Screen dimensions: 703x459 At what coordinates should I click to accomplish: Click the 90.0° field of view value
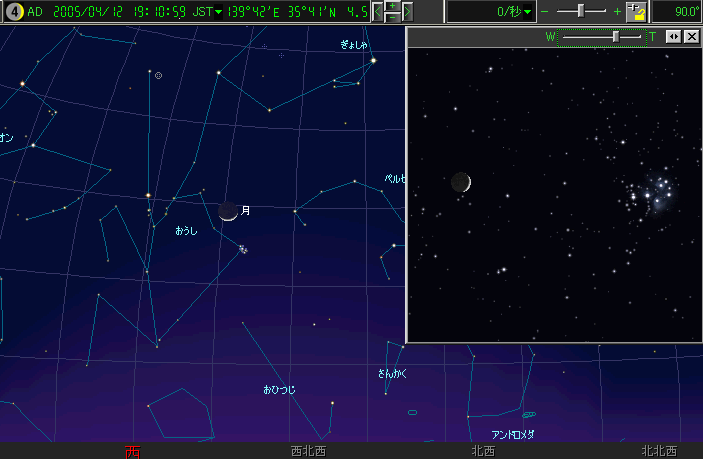tap(677, 12)
